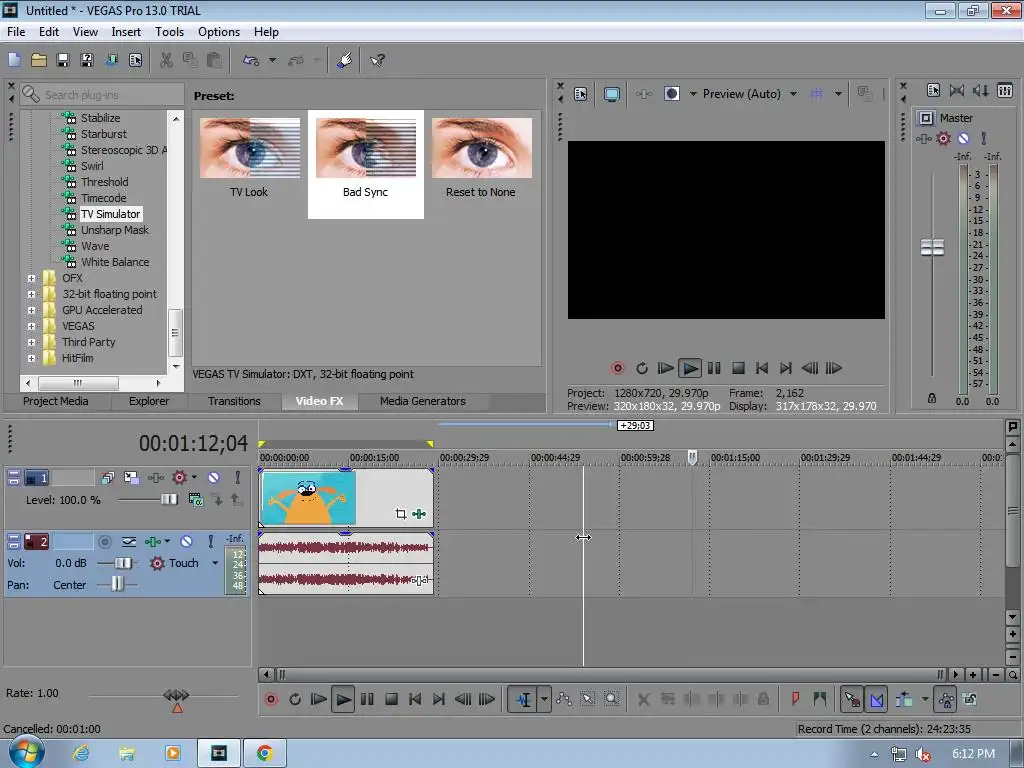Click the Master volume fader
Screen dimensions: 1024x768
tap(932, 248)
